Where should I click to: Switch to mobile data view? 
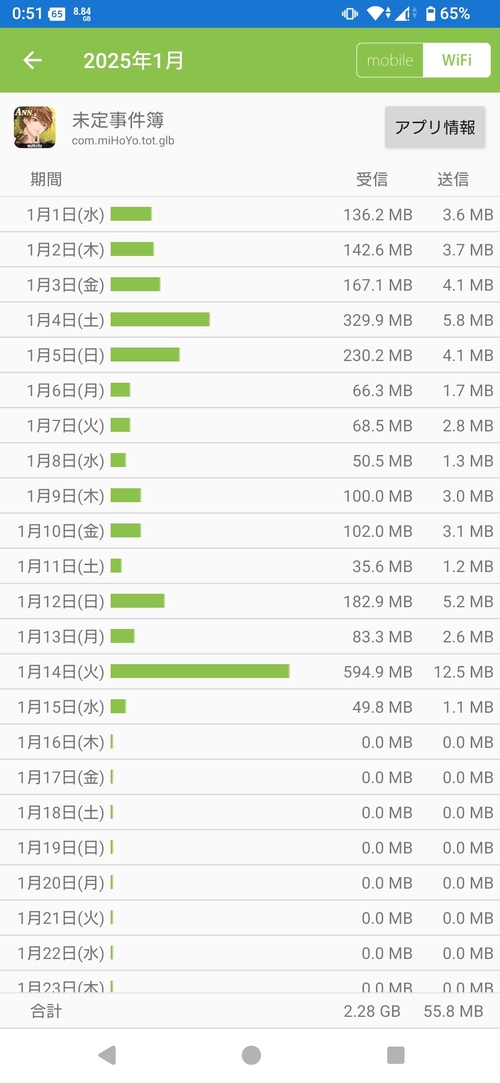pos(390,60)
